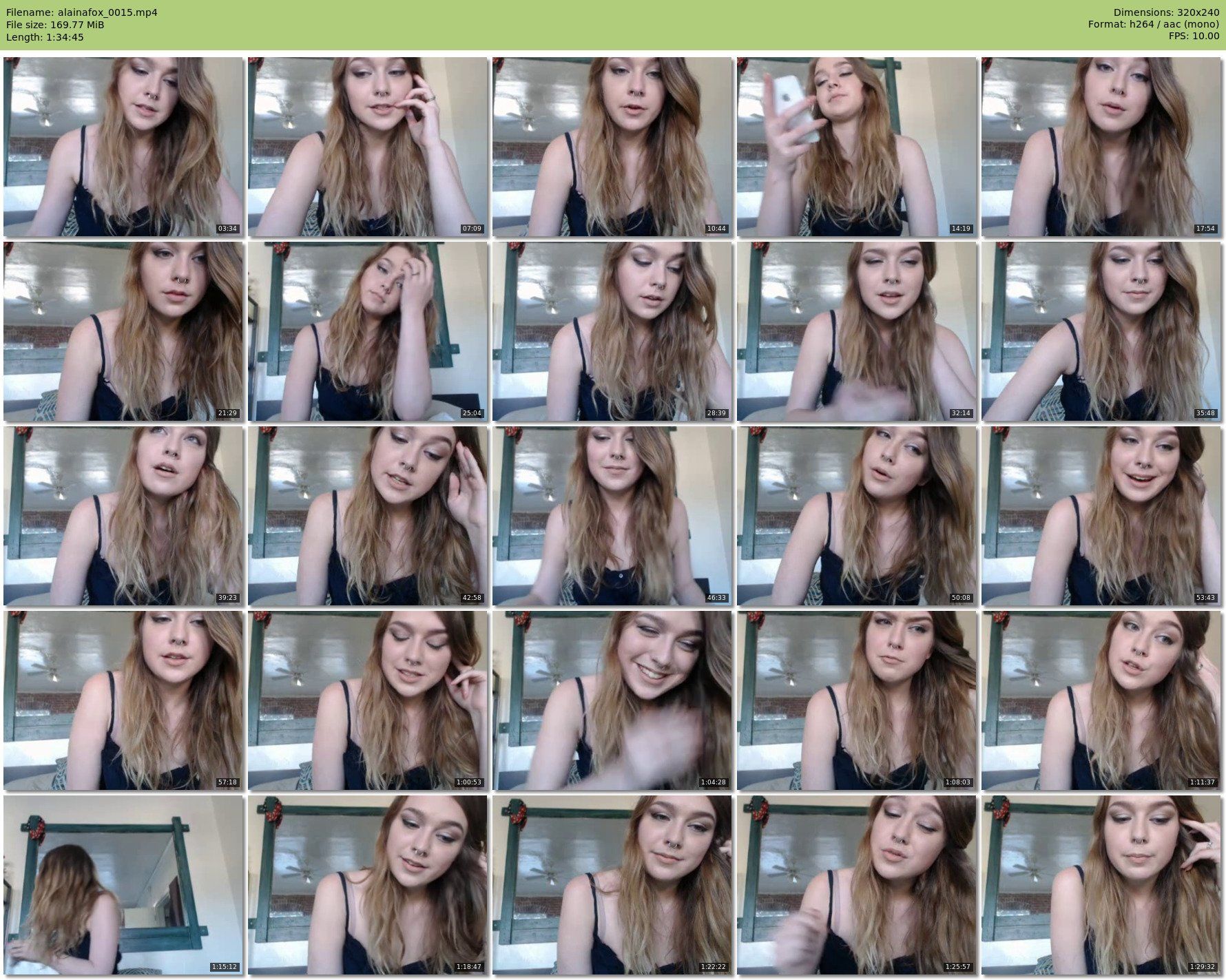The height and width of the screenshot is (980, 1226).
Task: Open the thumbnail at 1:22:22
Action: pos(612,885)
